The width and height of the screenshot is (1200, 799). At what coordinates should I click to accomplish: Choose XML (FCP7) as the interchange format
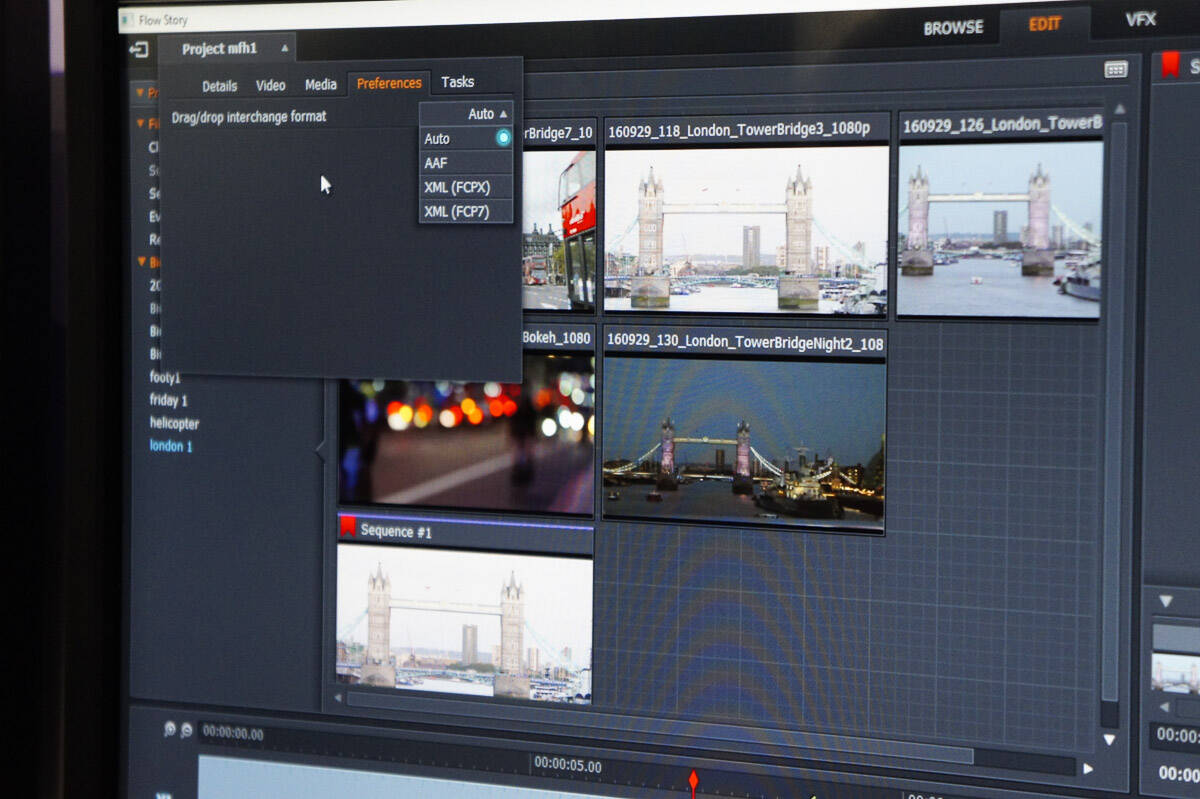click(466, 211)
